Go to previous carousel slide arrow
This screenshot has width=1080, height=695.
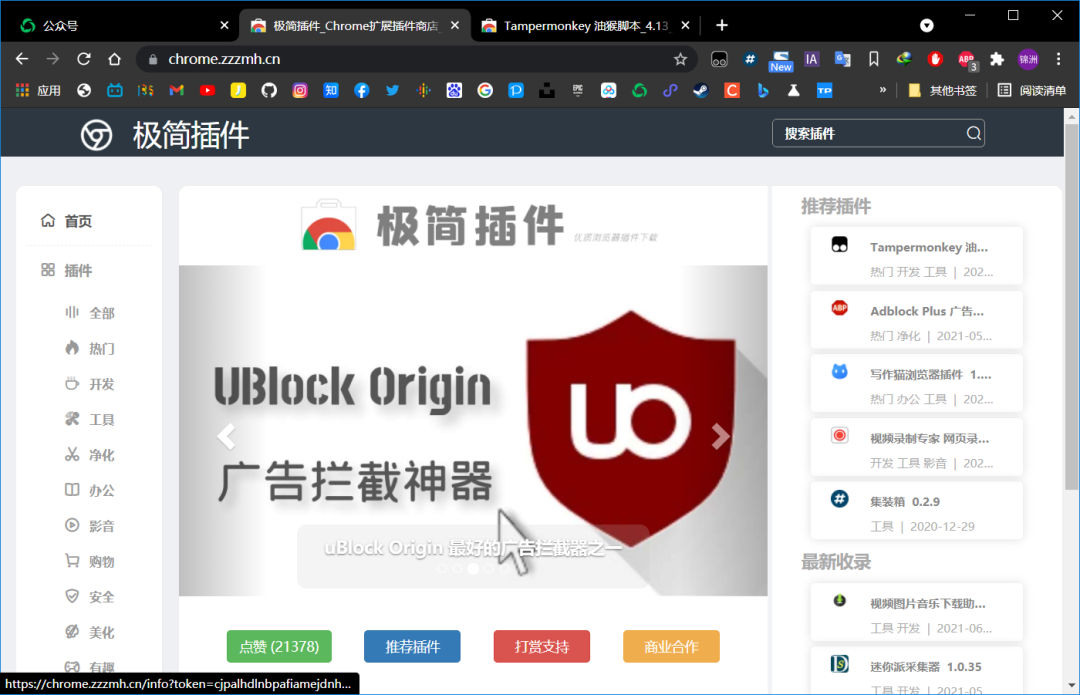(226, 436)
